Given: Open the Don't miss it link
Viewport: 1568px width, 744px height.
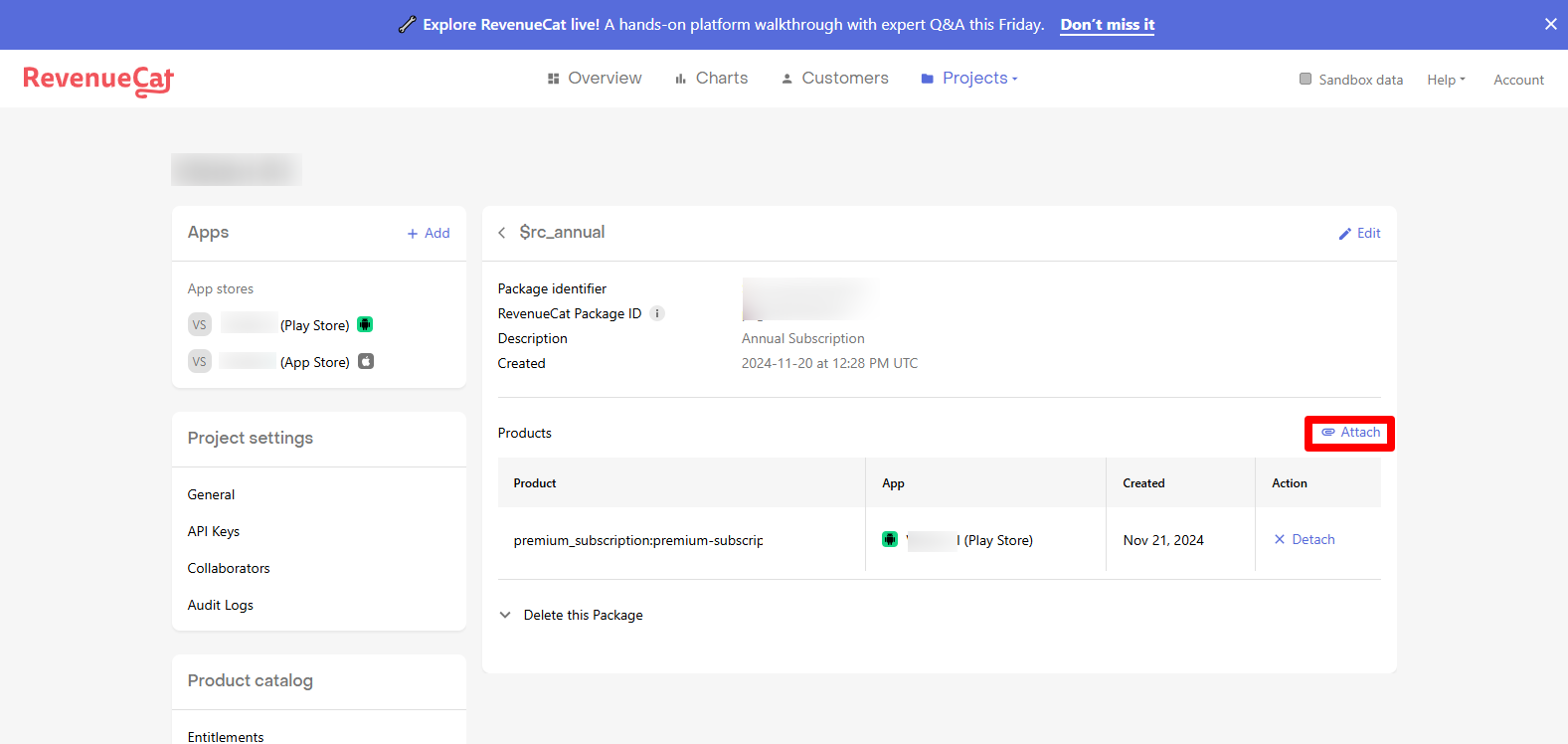Looking at the screenshot, I should tap(1108, 25).
